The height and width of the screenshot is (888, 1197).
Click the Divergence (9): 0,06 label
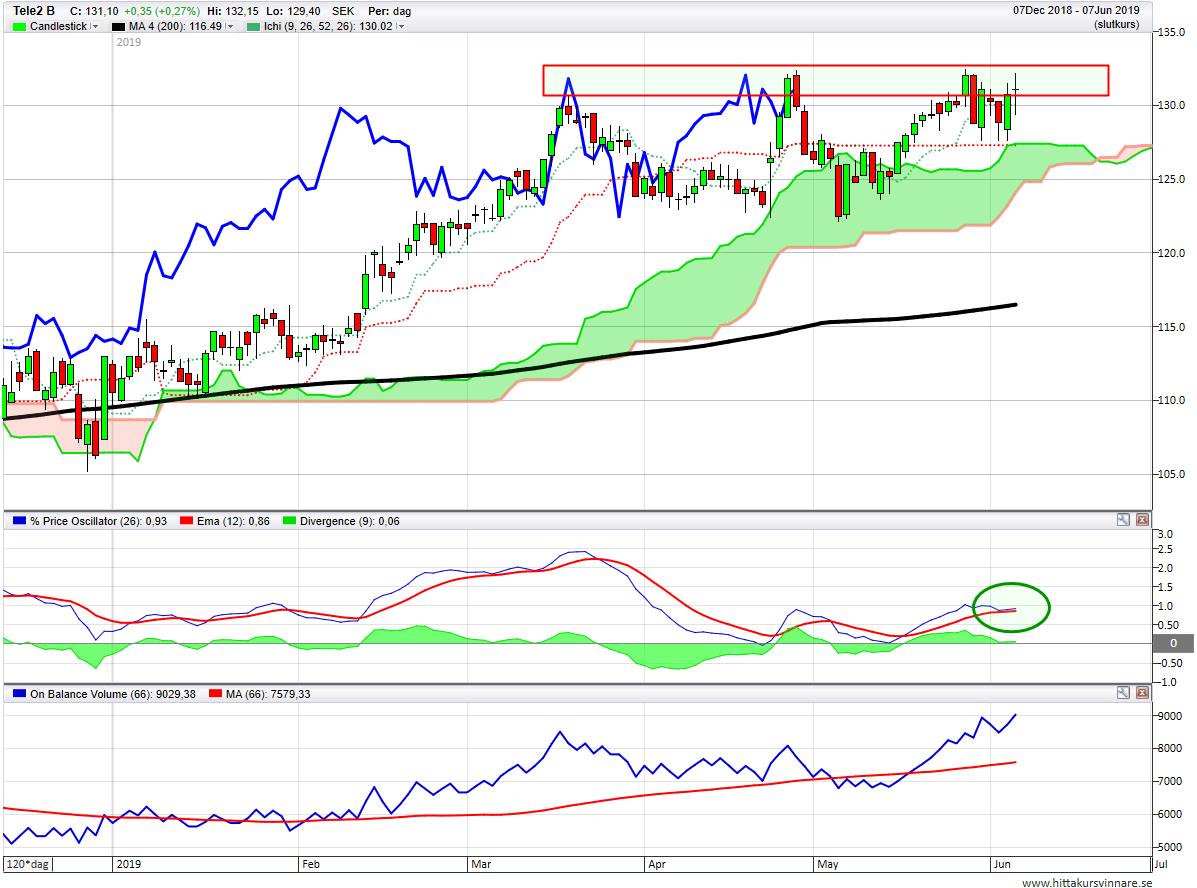coord(350,521)
